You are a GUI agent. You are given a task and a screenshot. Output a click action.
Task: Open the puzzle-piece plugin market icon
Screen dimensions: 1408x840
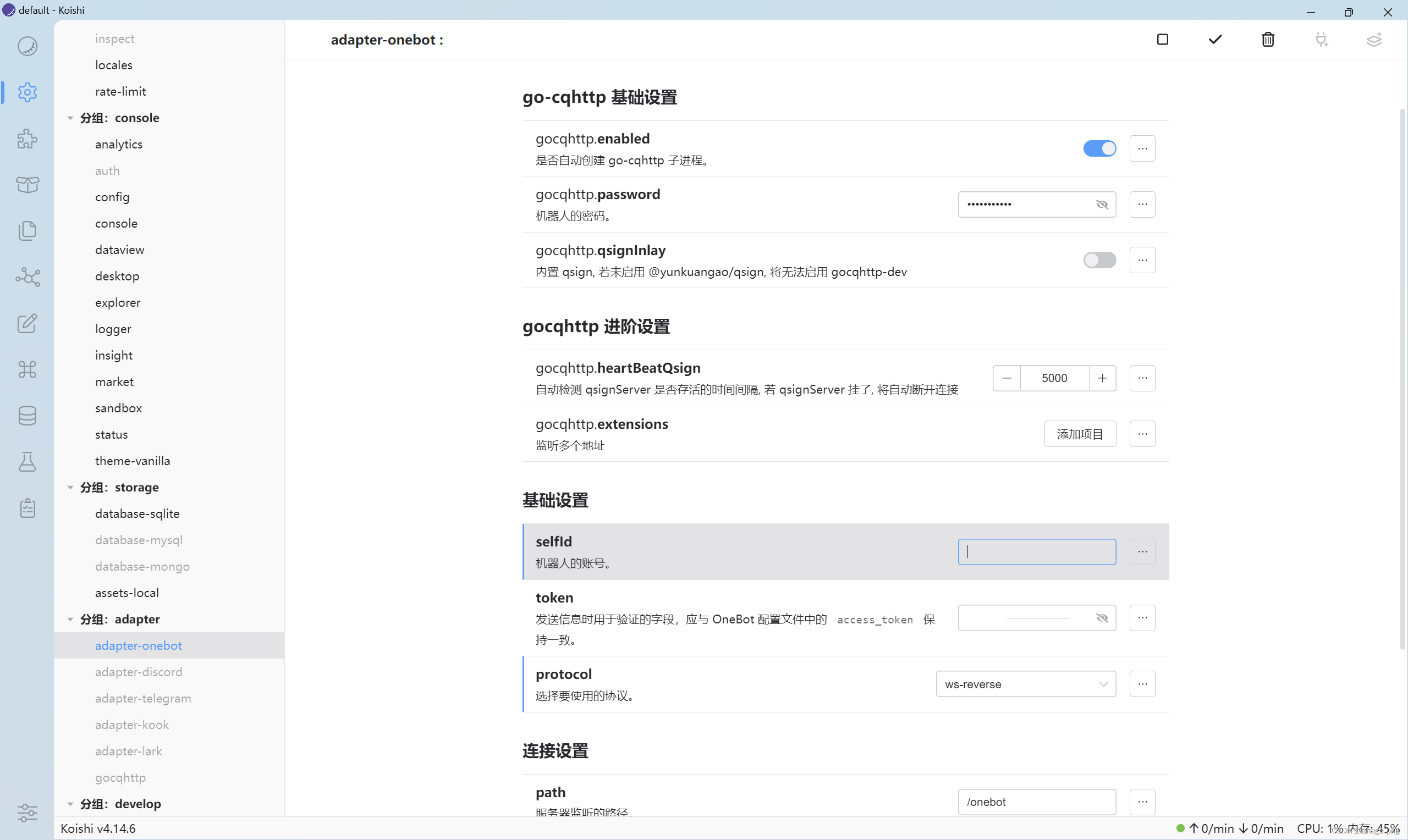pyautogui.click(x=27, y=139)
